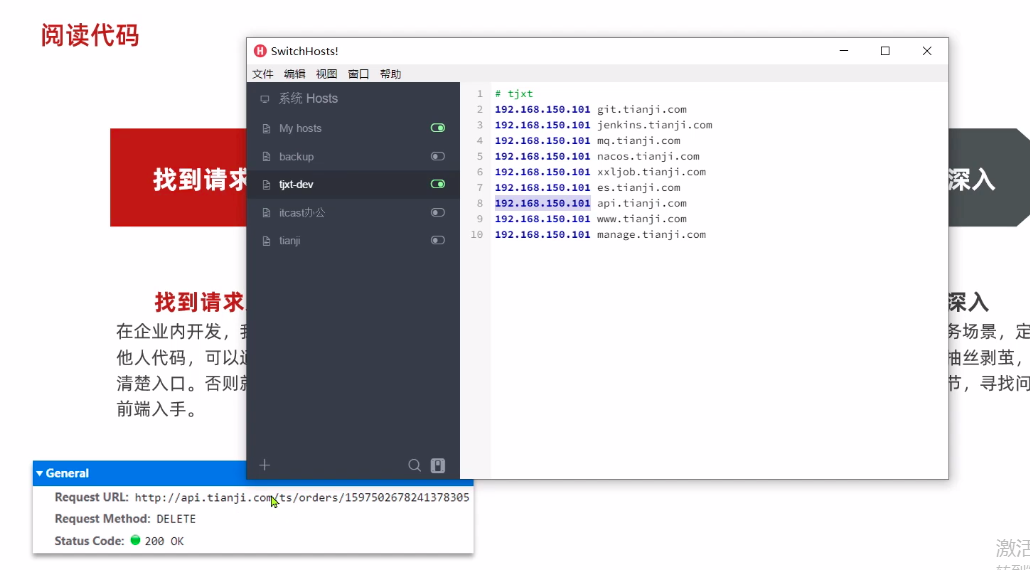Click the 阅读代码 slide title
This screenshot has height=570, width=1030.
(x=90, y=35)
